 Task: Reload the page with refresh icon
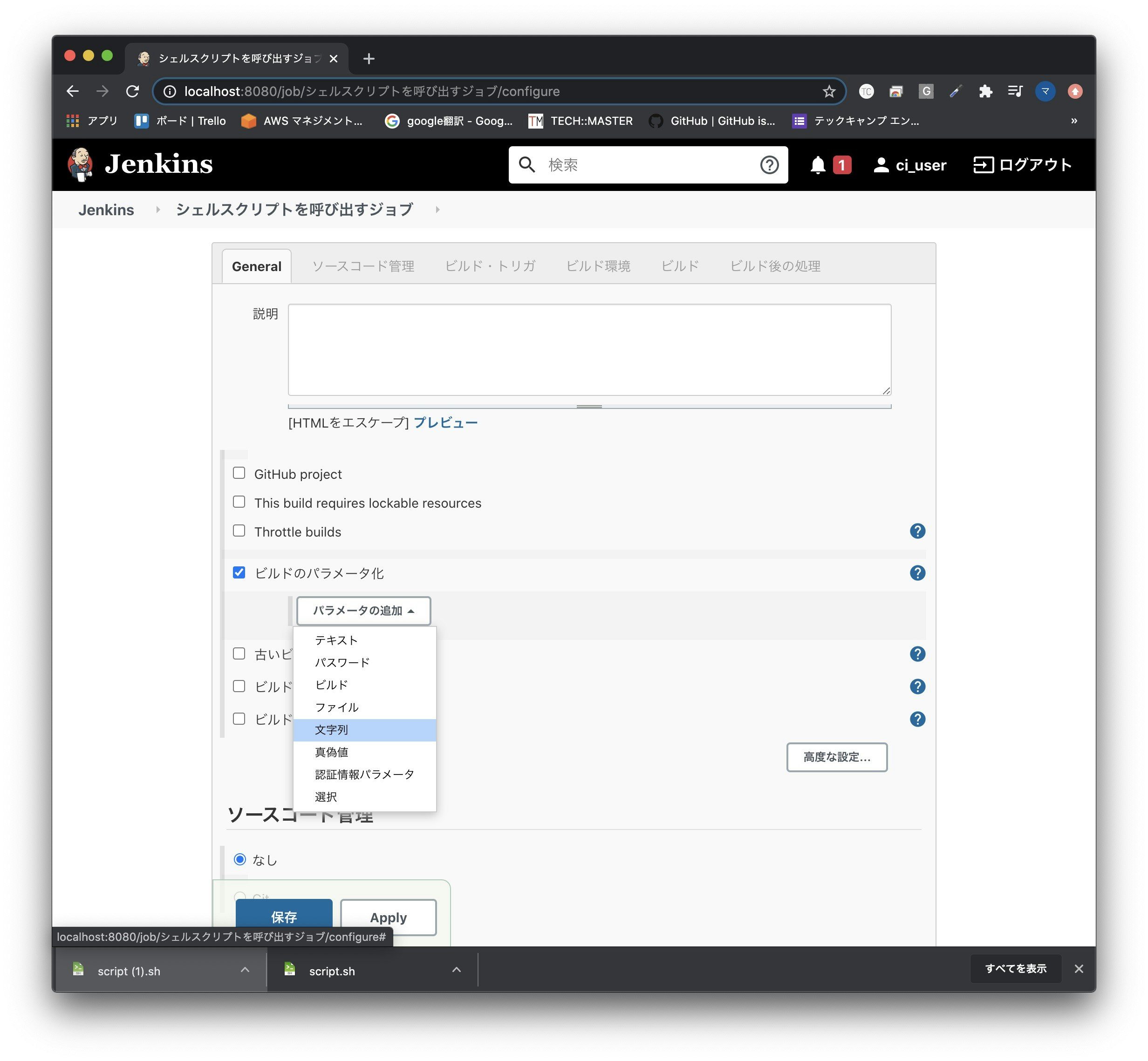coord(133,91)
